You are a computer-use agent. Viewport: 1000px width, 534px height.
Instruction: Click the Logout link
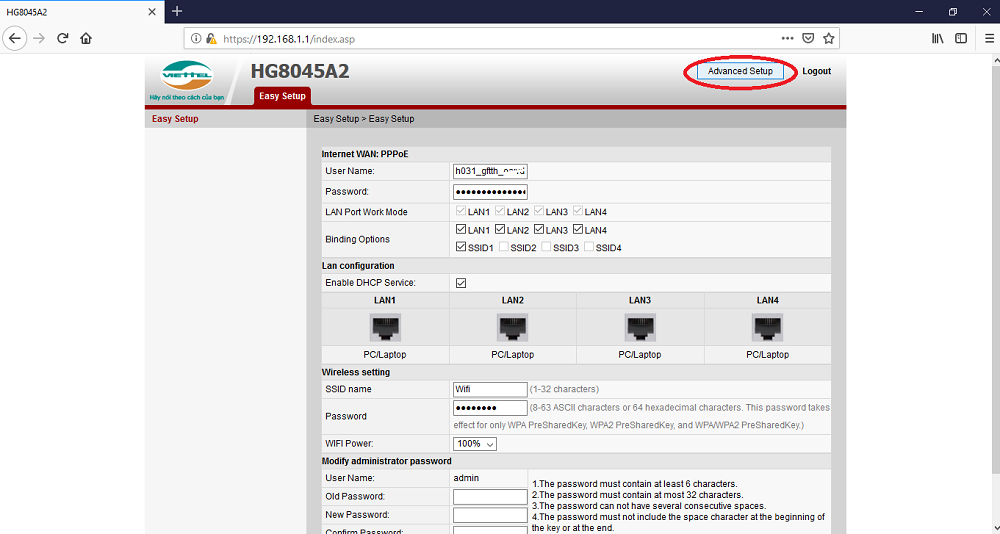pos(816,72)
